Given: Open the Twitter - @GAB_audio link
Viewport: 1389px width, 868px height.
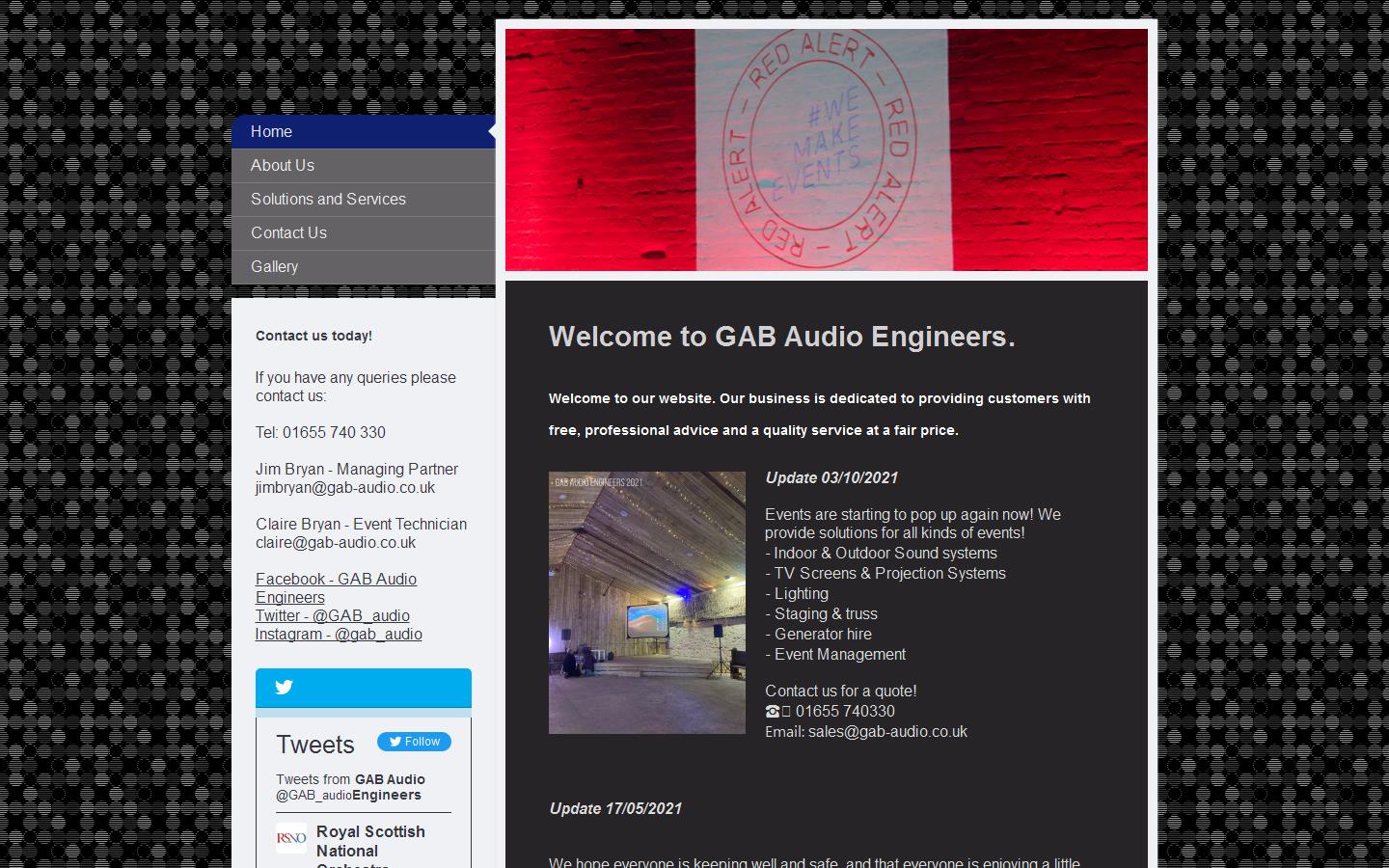Looking at the screenshot, I should [332, 615].
